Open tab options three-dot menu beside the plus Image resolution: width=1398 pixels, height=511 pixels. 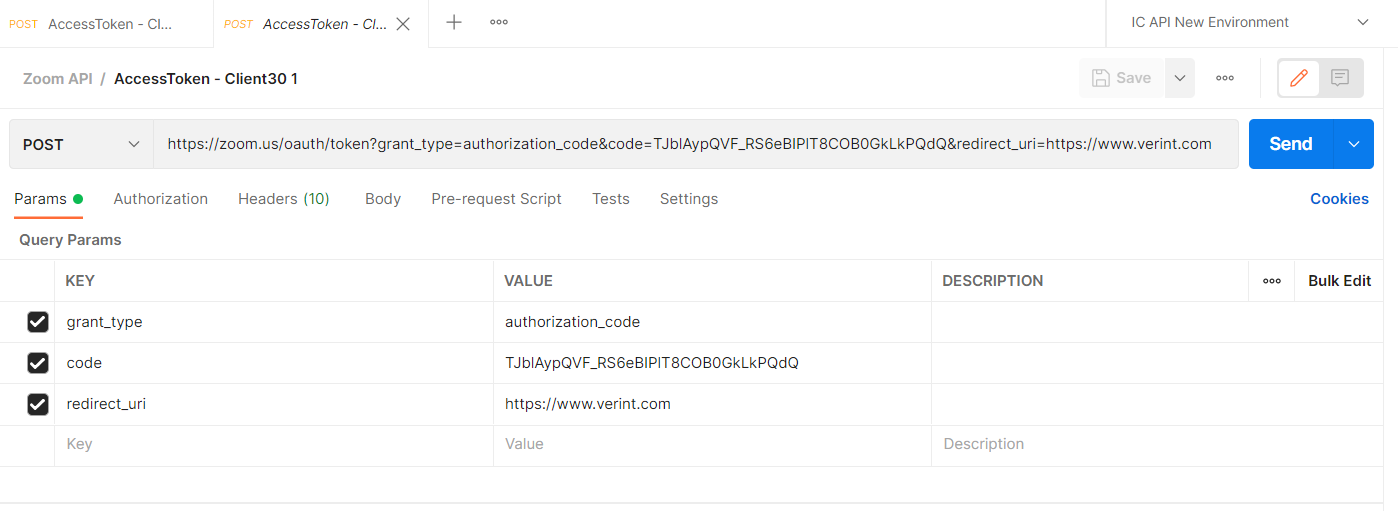coord(499,22)
